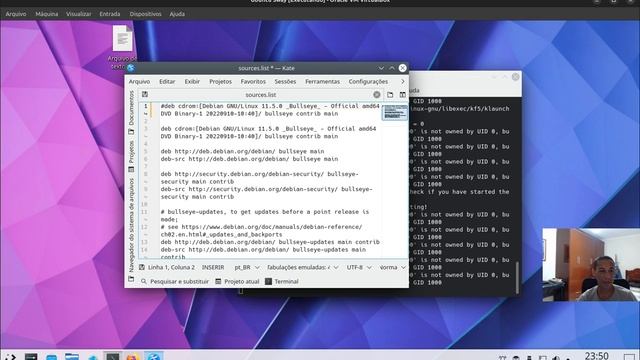Select the text file icon on desktop
Image resolution: width=640 pixels, height=360 pixels.
[122, 46]
